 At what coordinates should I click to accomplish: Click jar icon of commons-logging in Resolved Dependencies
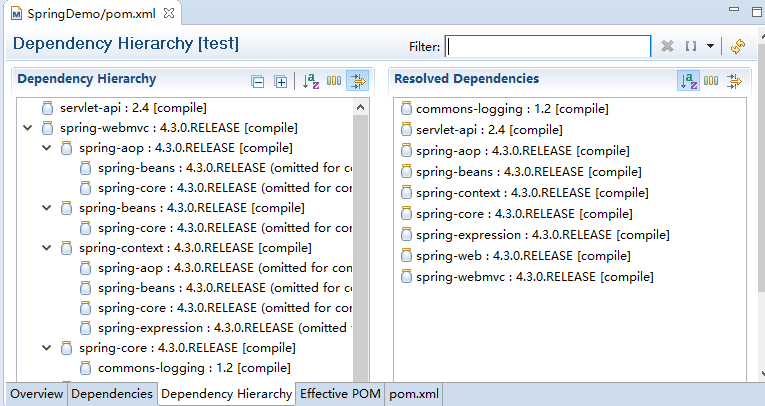coord(406,109)
